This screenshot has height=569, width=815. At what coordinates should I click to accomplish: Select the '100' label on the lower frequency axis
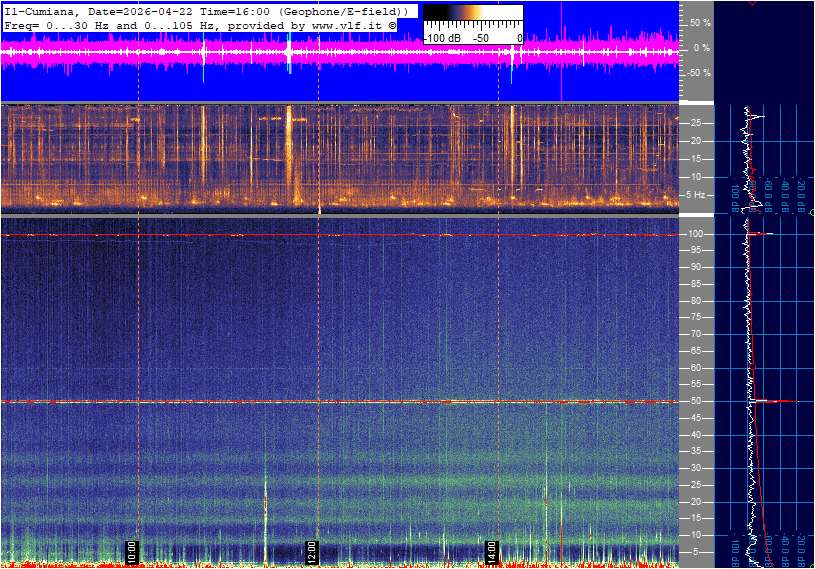coord(695,234)
